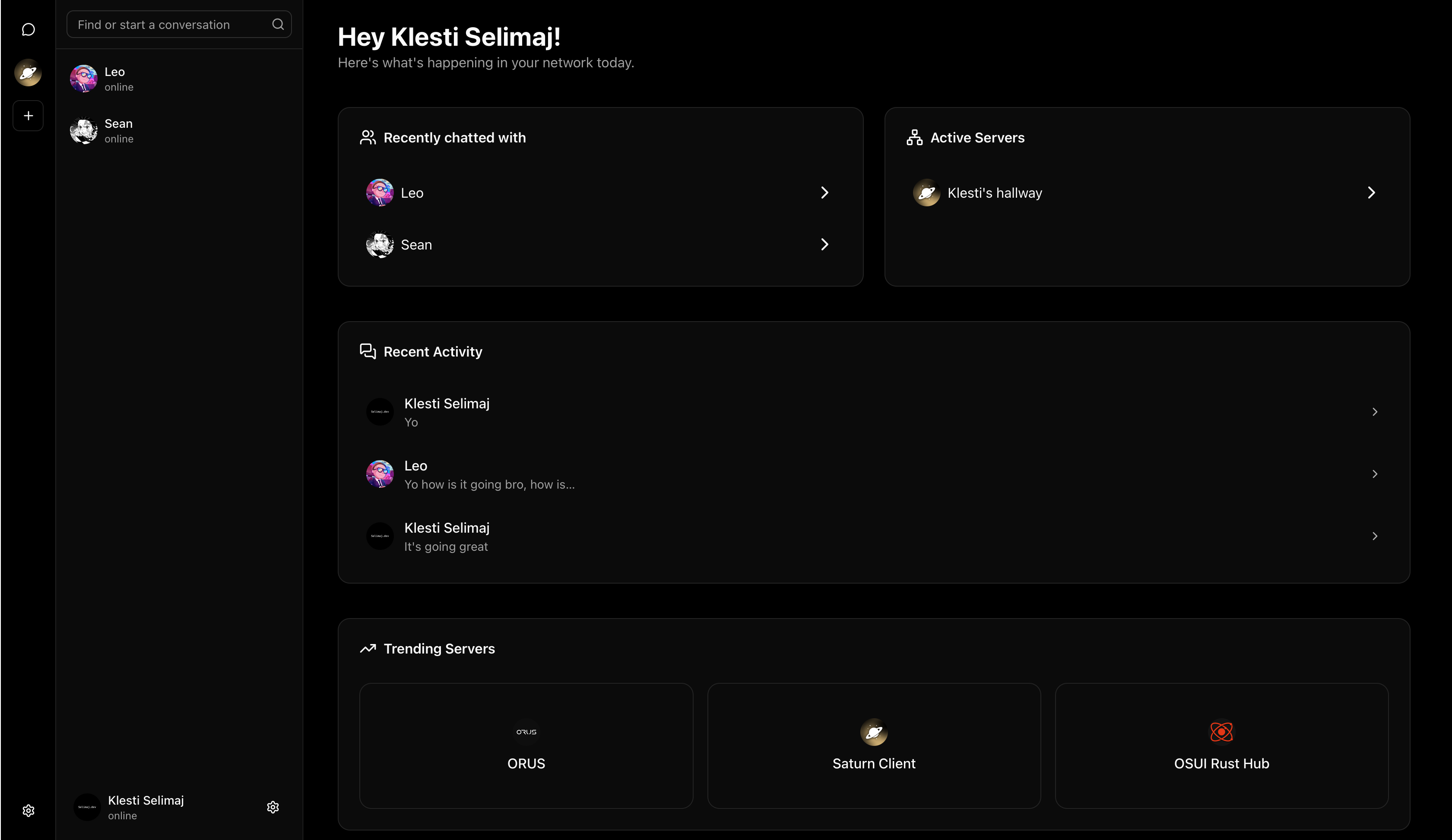Image resolution: width=1452 pixels, height=840 pixels.
Task: Open the OSUI Rust Hub server card
Action: click(1221, 745)
